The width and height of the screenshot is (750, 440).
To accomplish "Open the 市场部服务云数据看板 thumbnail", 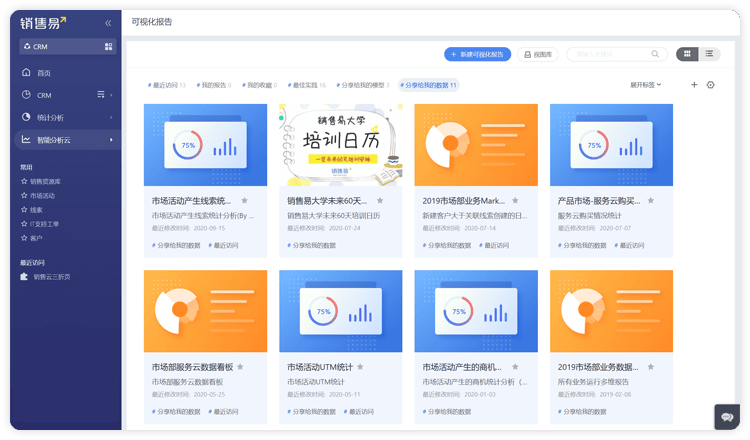I will [205, 311].
